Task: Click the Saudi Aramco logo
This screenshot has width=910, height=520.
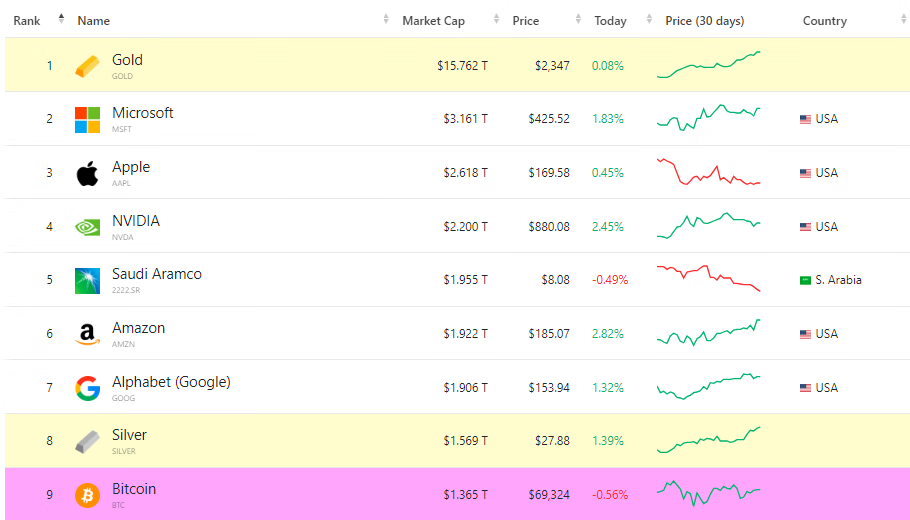Action: coord(87,281)
